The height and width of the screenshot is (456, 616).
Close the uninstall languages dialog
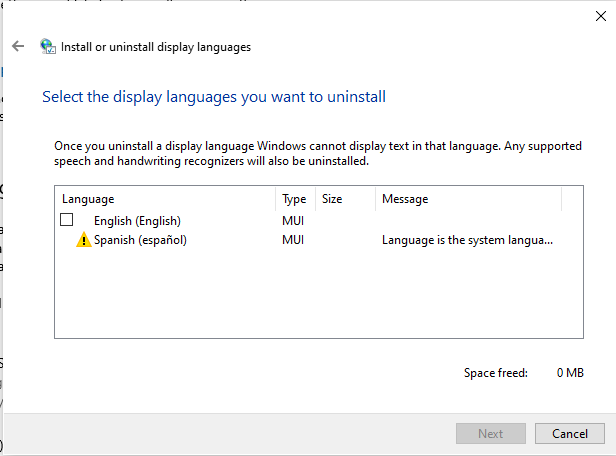tap(601, 16)
